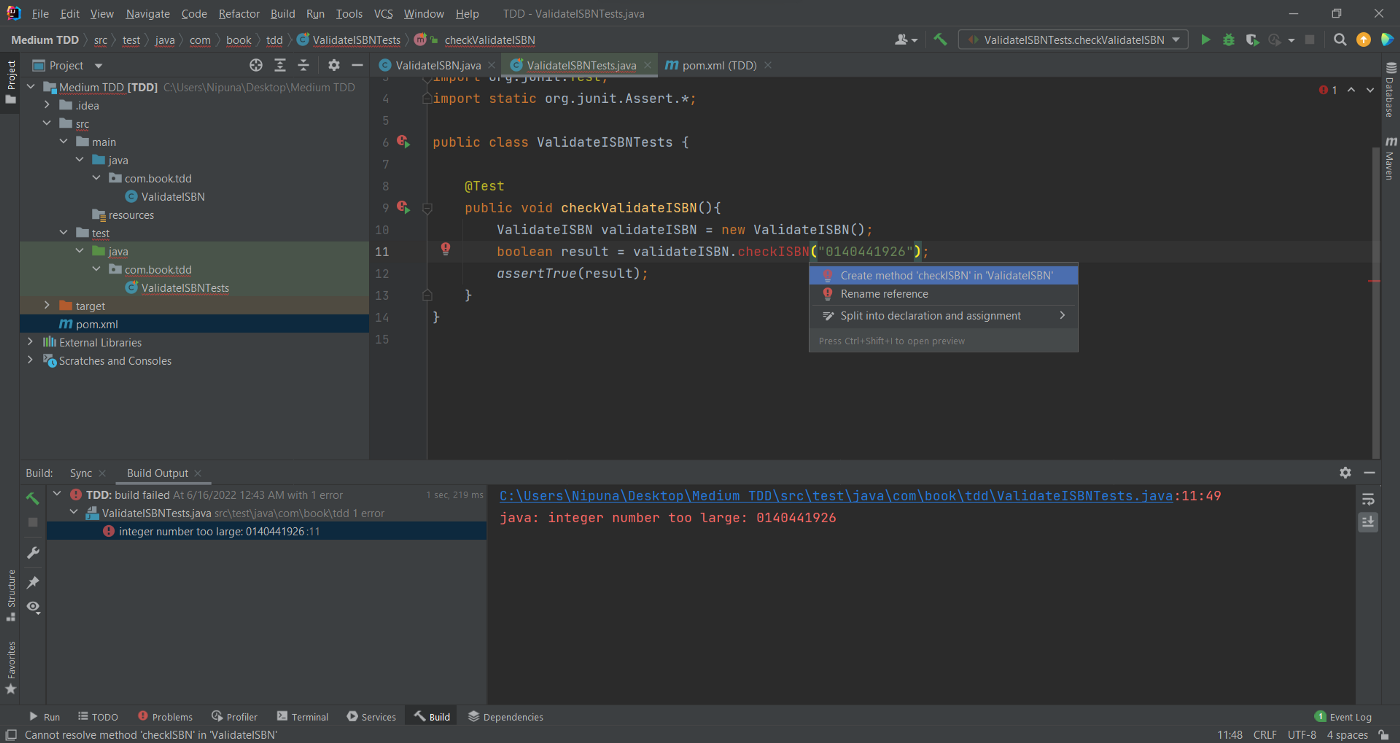Select Create method 'checkISBN' in 'ValidateISBN'
The image size is (1400, 743).
click(x=945, y=275)
